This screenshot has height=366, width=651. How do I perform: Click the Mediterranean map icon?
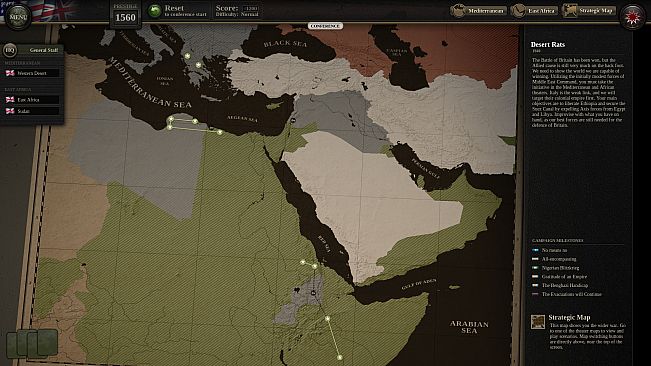point(458,11)
